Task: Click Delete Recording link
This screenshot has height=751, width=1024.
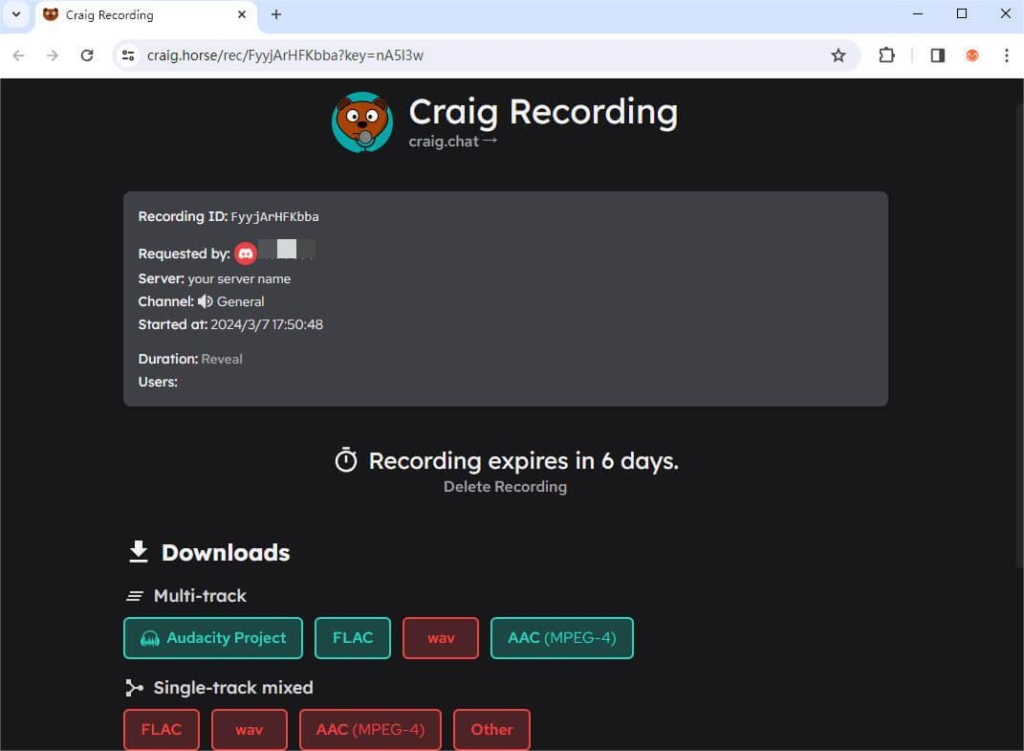Action: coord(505,487)
